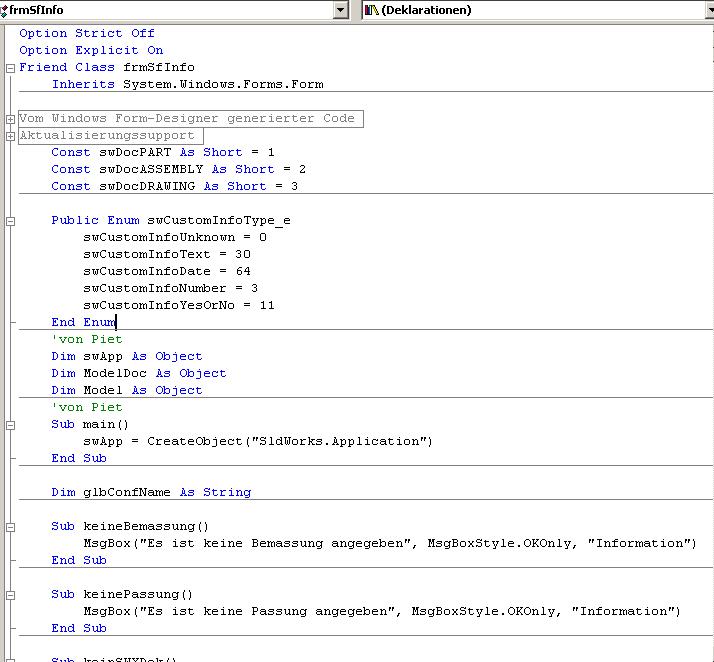This screenshot has width=714, height=662.
Task: Click the 'Inherits System.Windows.Forms.Form' line
Action: [x=187, y=85]
